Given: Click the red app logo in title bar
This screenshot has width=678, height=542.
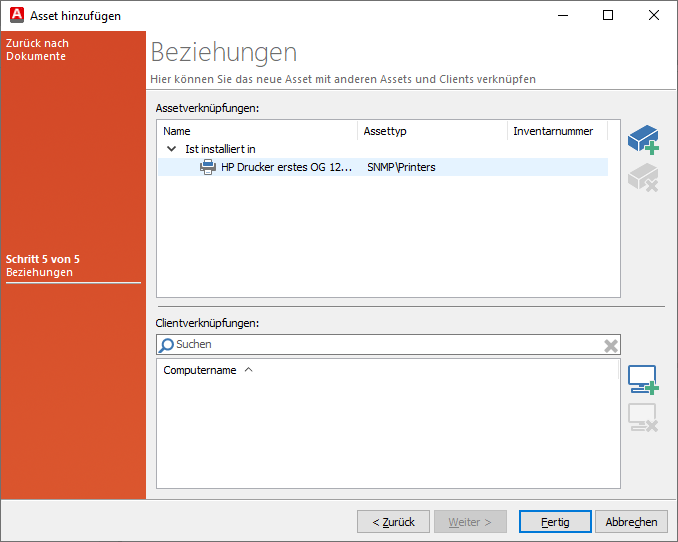Looking at the screenshot, I should click(x=15, y=15).
